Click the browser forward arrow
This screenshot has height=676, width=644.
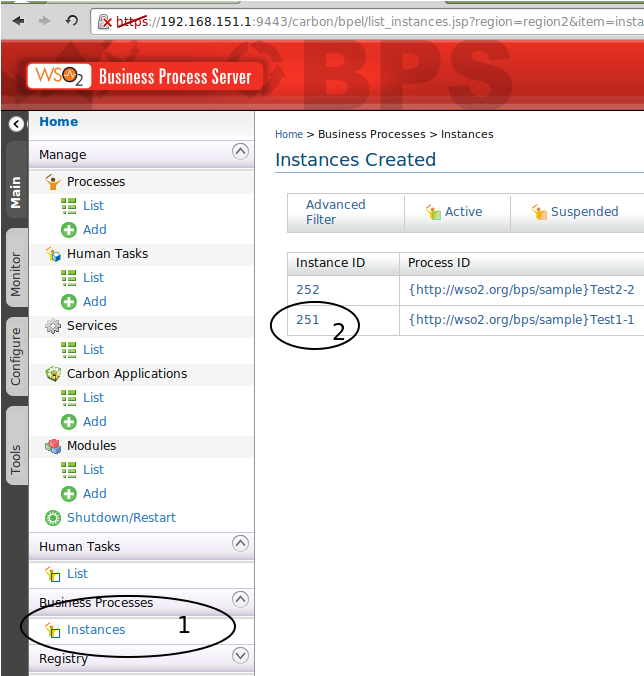44,21
